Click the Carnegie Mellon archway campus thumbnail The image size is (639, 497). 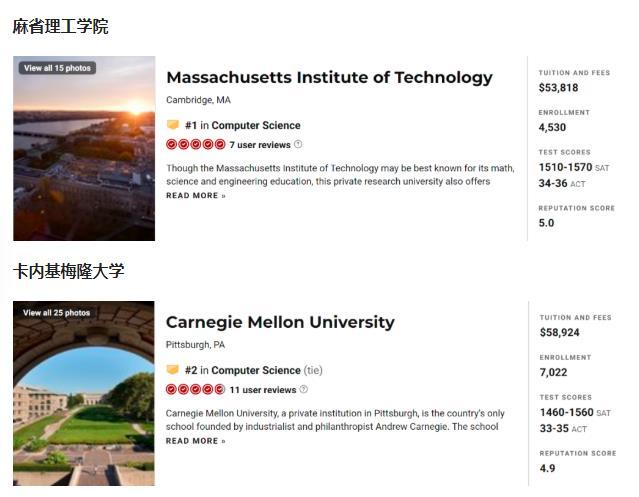click(84, 394)
